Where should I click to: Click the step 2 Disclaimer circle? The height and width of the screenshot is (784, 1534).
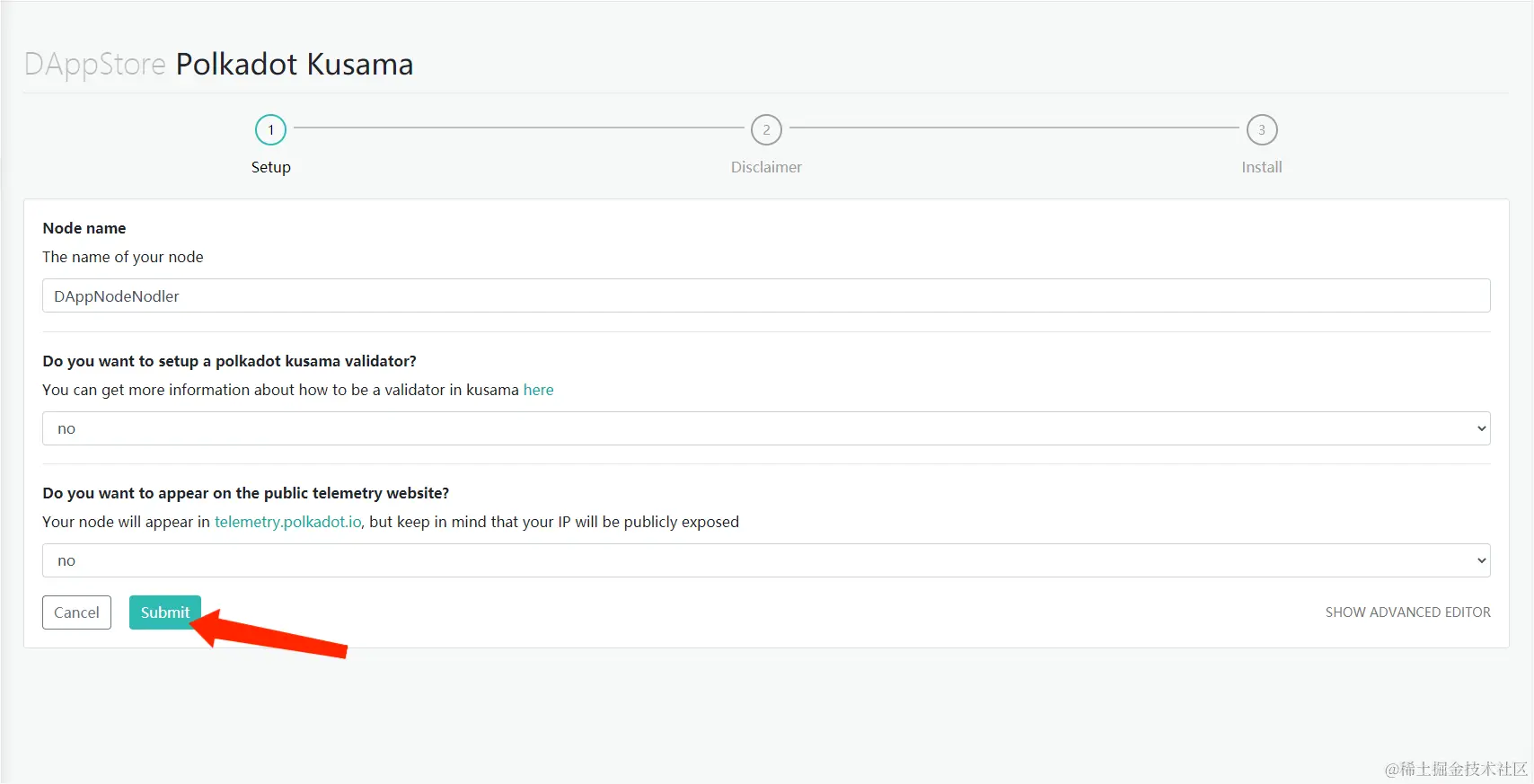click(766, 130)
